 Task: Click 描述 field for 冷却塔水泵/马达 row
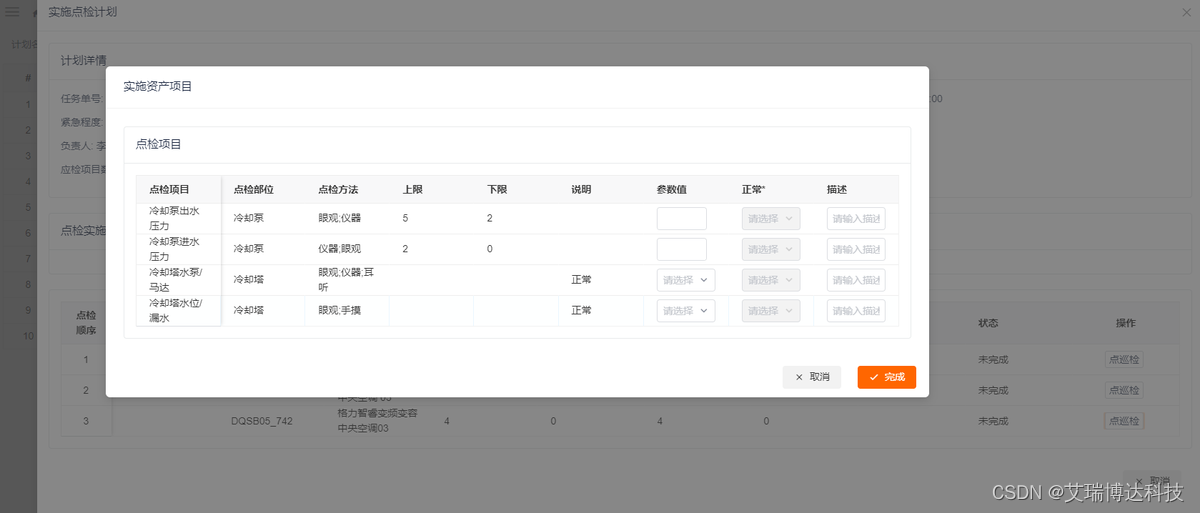pos(856,280)
